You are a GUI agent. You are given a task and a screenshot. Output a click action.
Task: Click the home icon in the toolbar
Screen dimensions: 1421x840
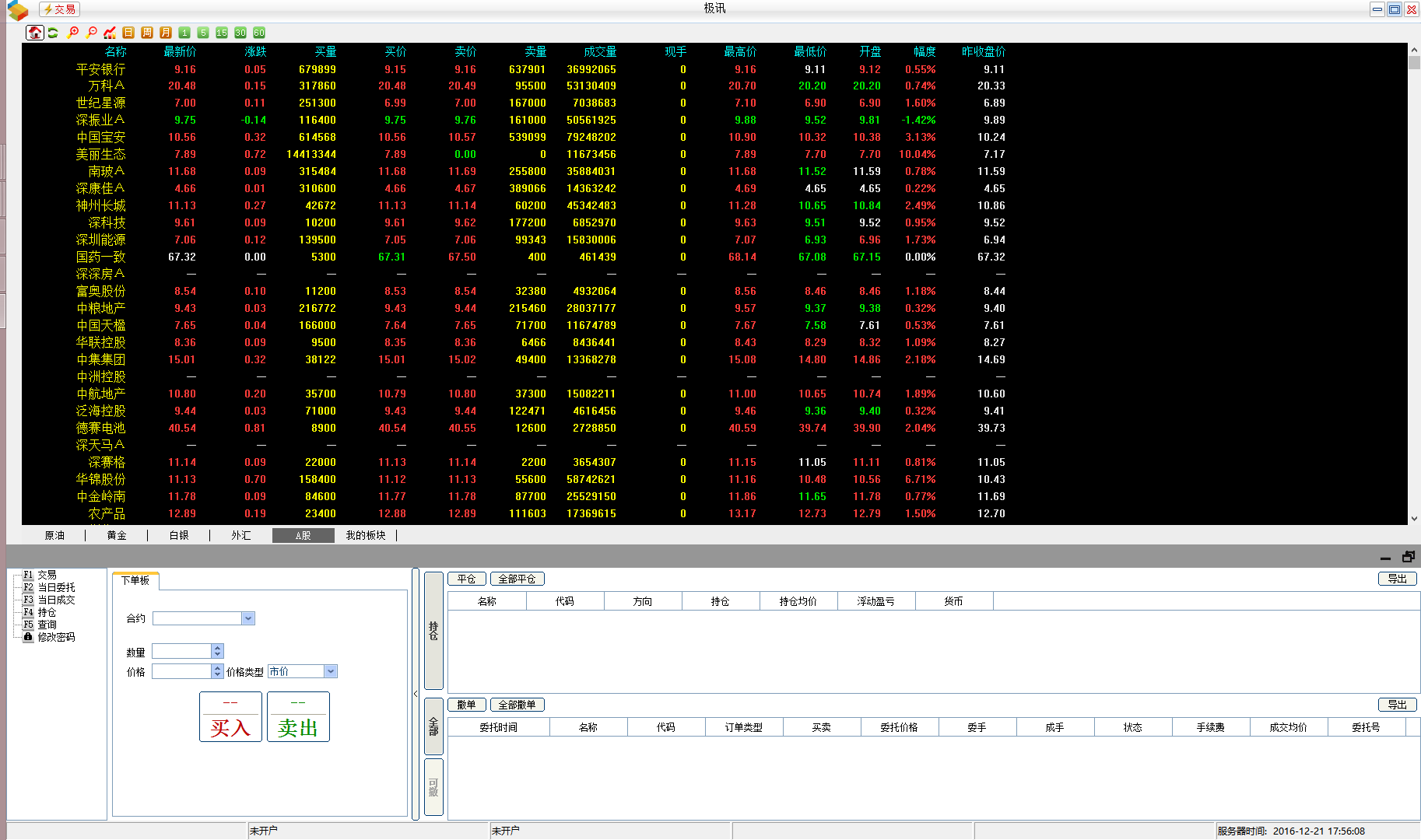(35, 33)
